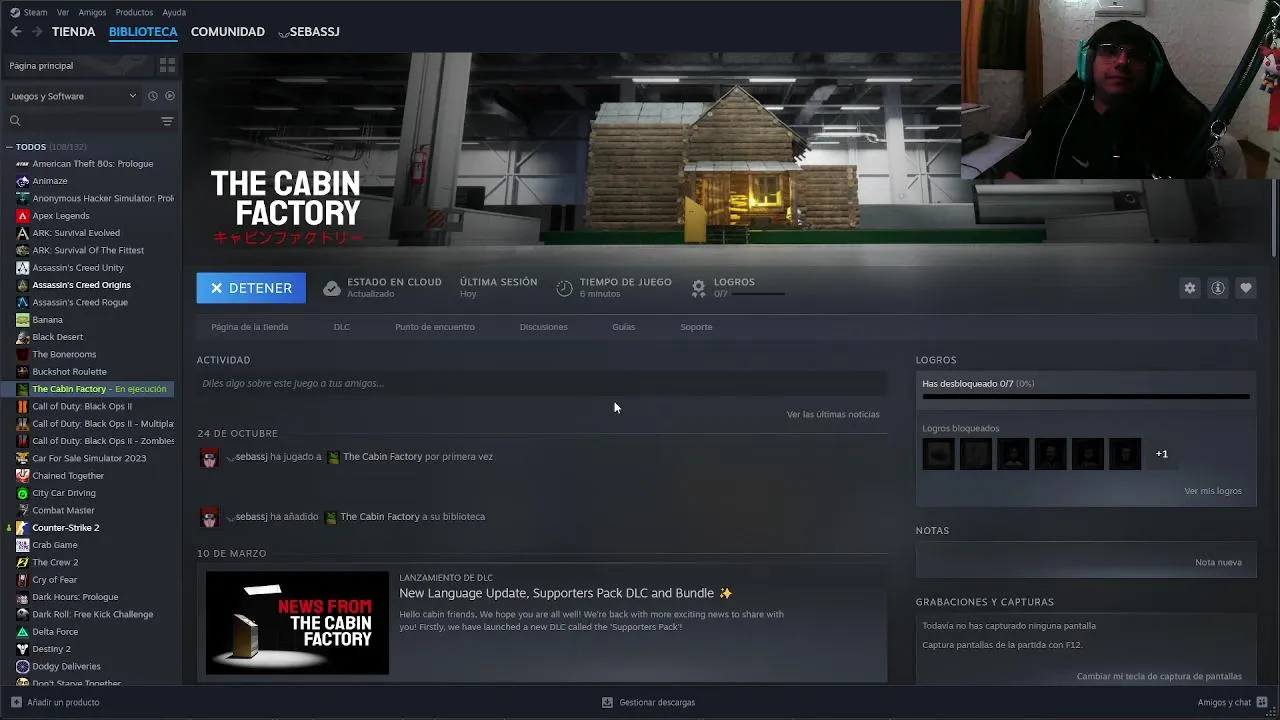Screen dimensions: 1280x720
Task: Open advanced filter sliders icon
Action: pos(167,121)
